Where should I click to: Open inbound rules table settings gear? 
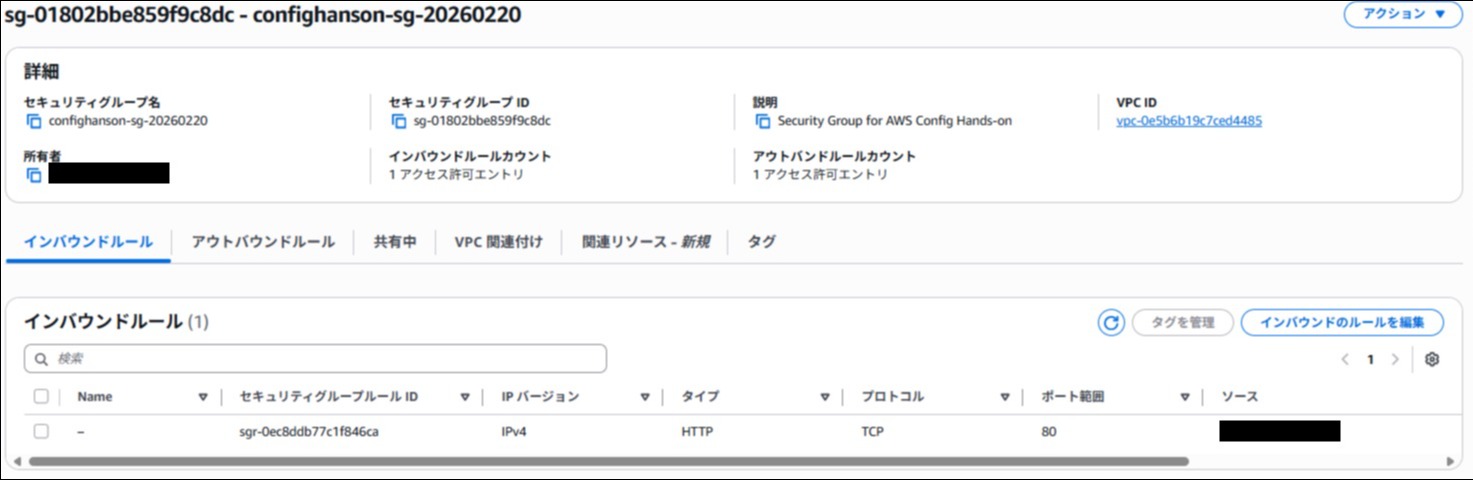[1431, 359]
